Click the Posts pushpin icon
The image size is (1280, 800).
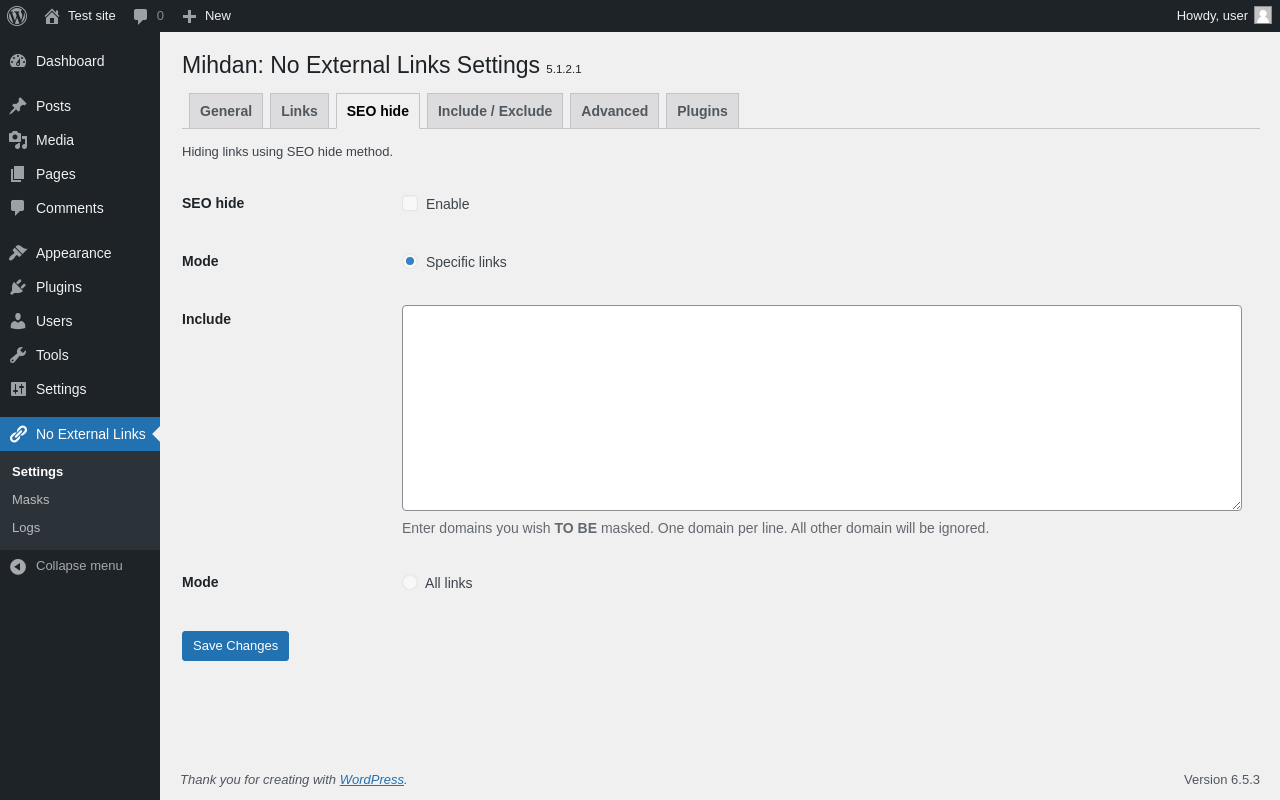pyautogui.click(x=18, y=106)
